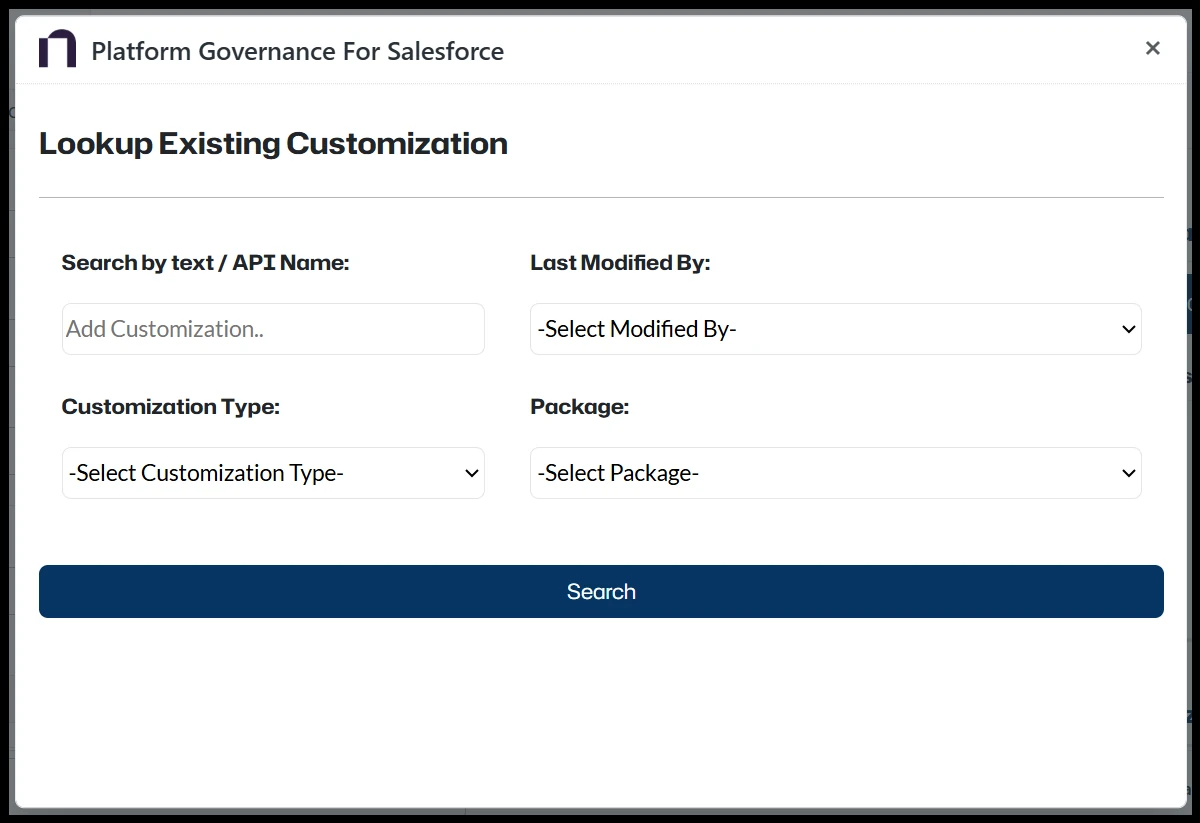Click the chevron on the Package dropdown
This screenshot has width=1200, height=823.
[x=1129, y=472]
